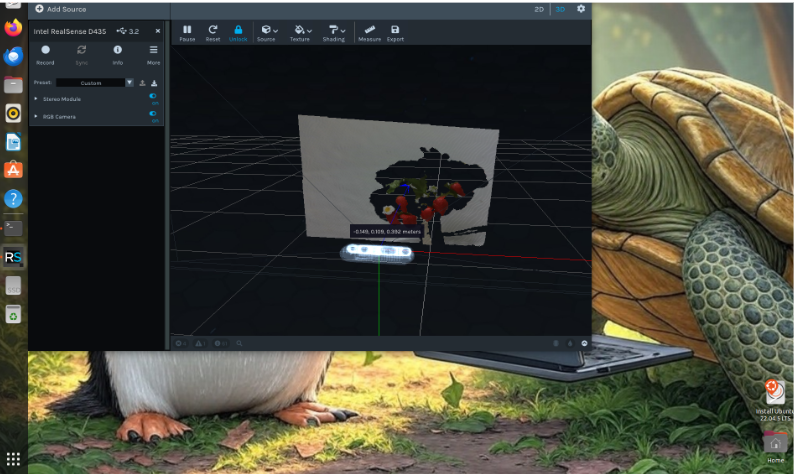This screenshot has height=474, width=798.
Task: Expand the log panel with up-arrow icon
Action: click(584, 344)
